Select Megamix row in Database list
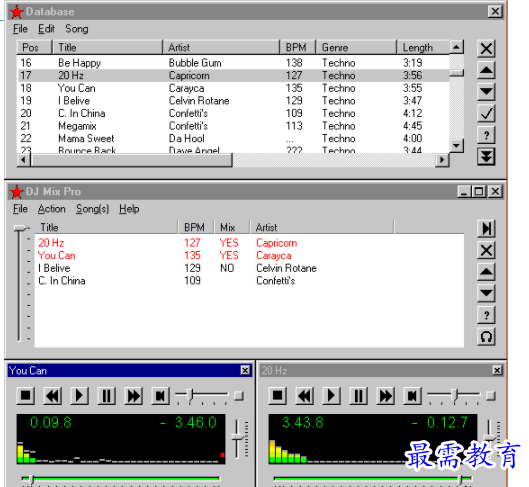 (233, 126)
